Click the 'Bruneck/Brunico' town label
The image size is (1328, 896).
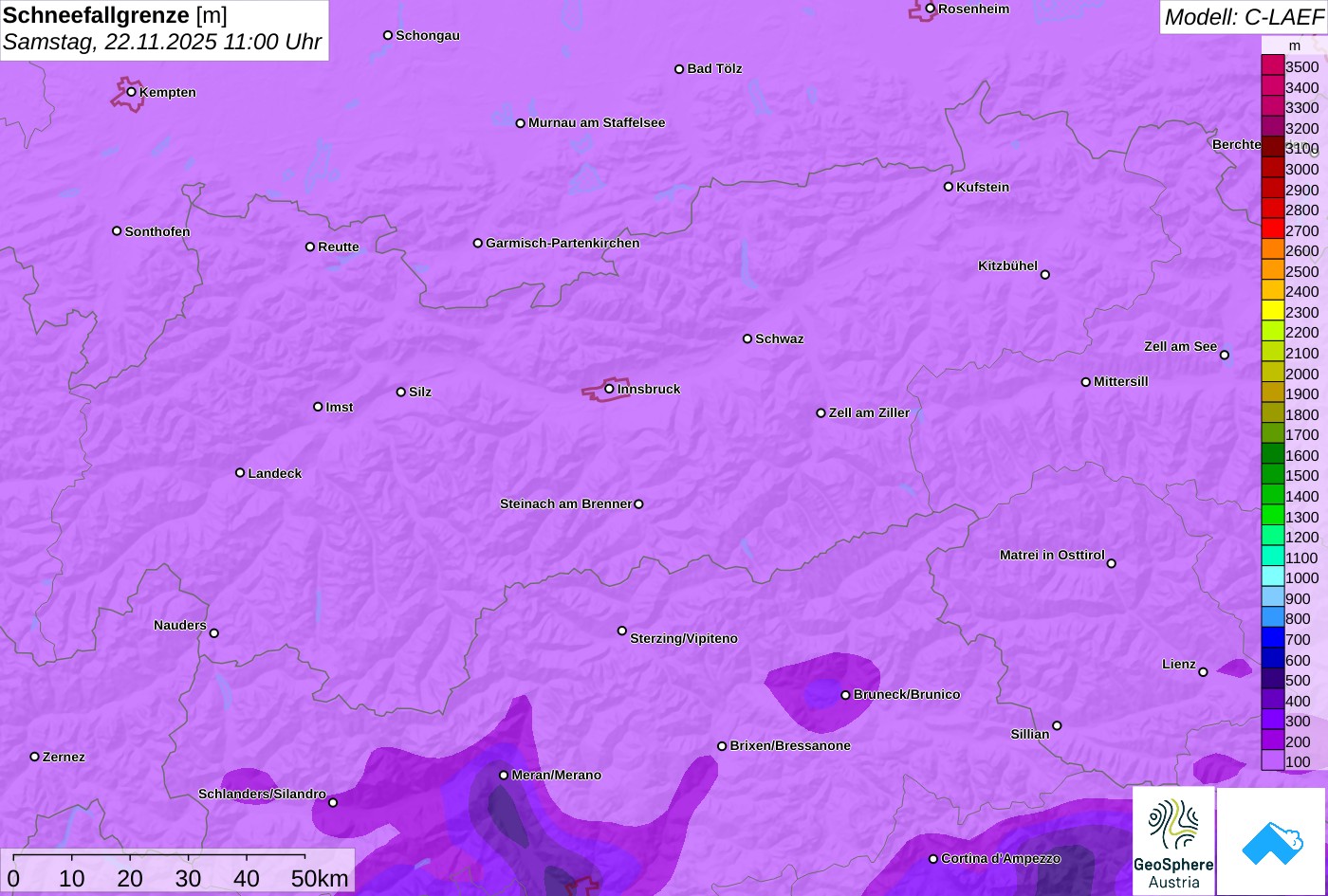pos(907,694)
